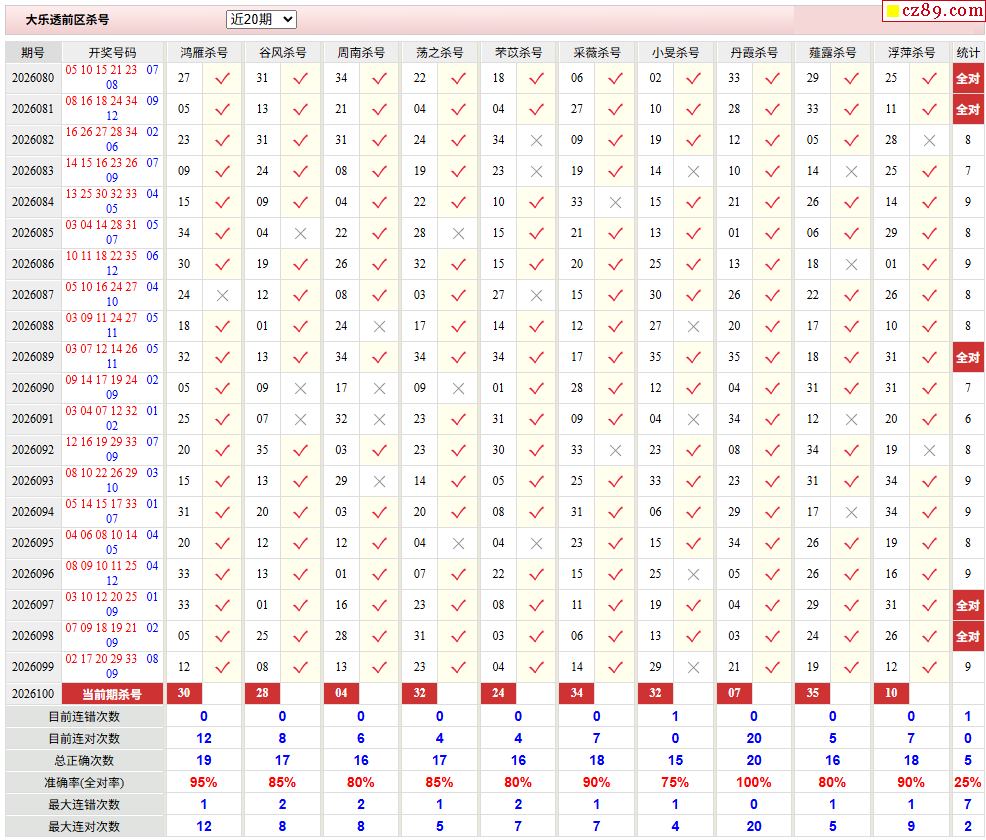Click the X mark for 谷风杀号 in row 2026090
This screenshot has width=986, height=840.
point(301,389)
